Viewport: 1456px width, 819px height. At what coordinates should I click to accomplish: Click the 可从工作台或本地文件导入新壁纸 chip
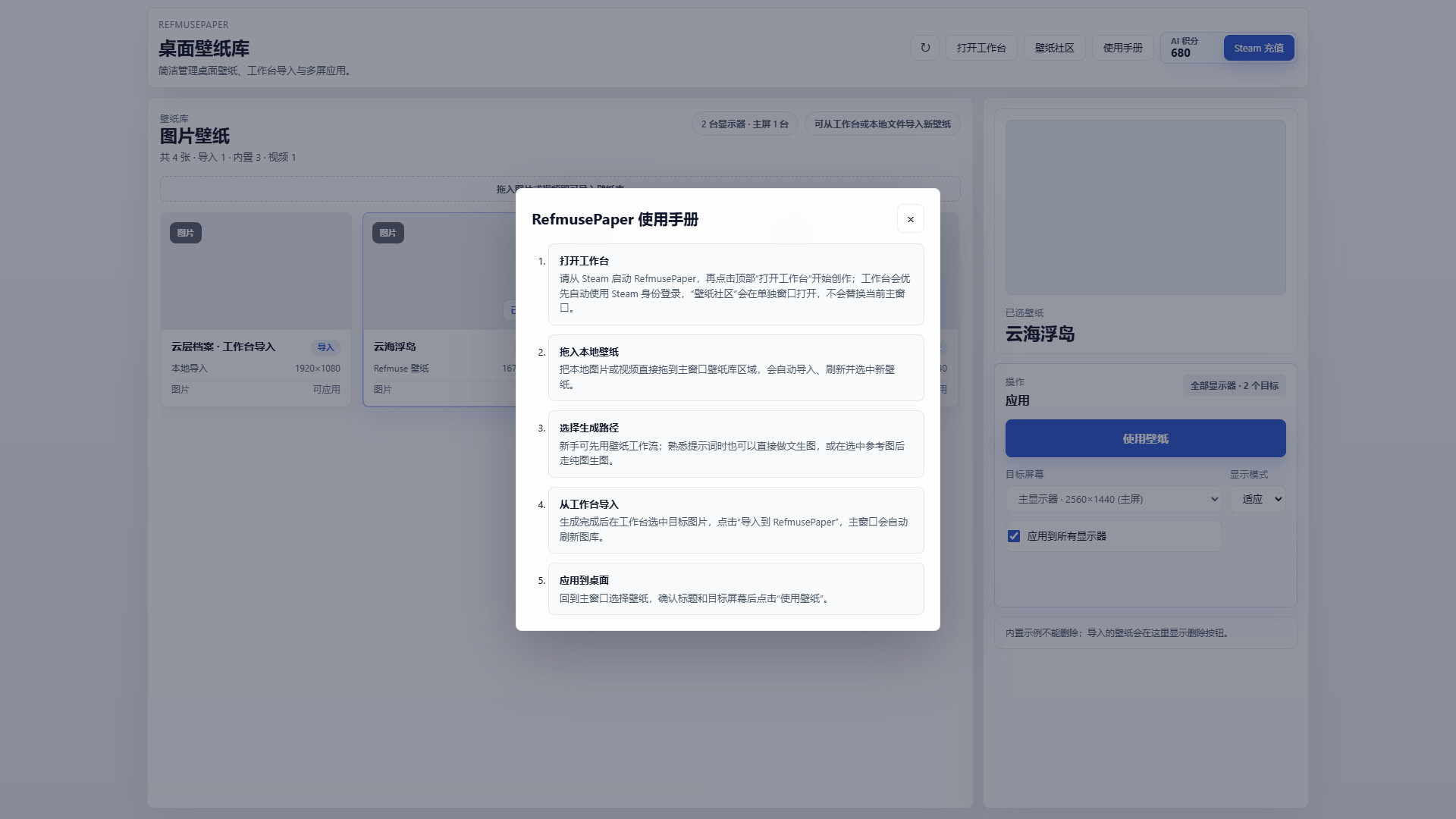(882, 124)
